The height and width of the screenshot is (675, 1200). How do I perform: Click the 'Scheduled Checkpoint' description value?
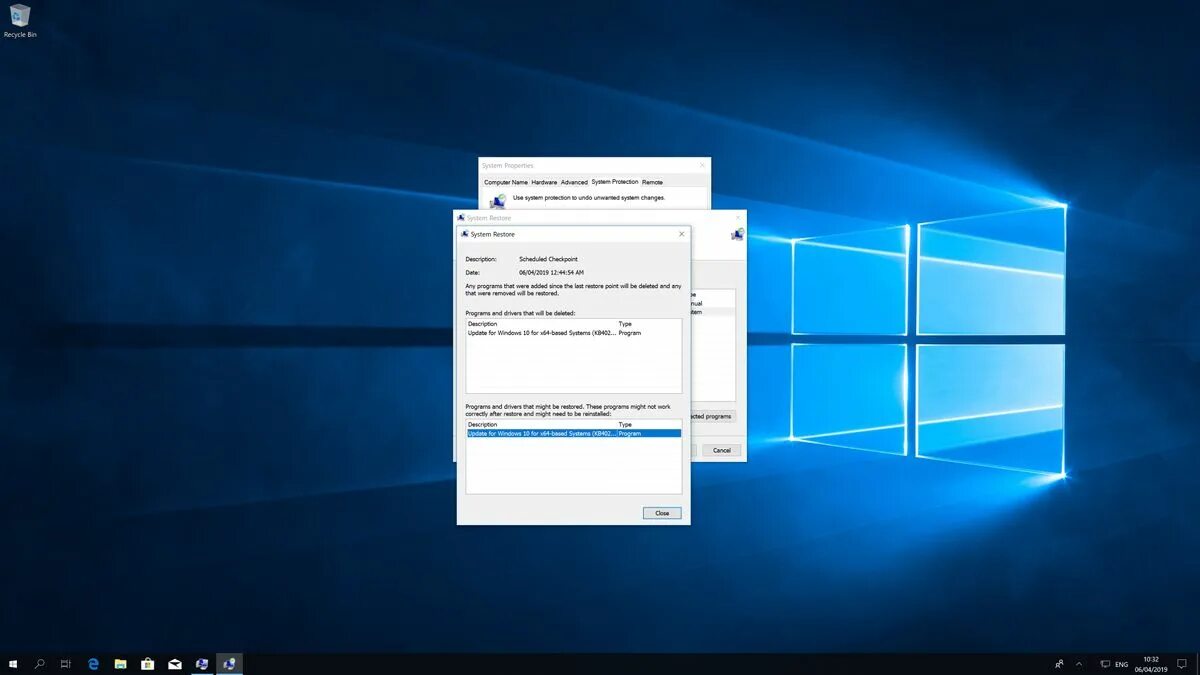[x=548, y=259]
